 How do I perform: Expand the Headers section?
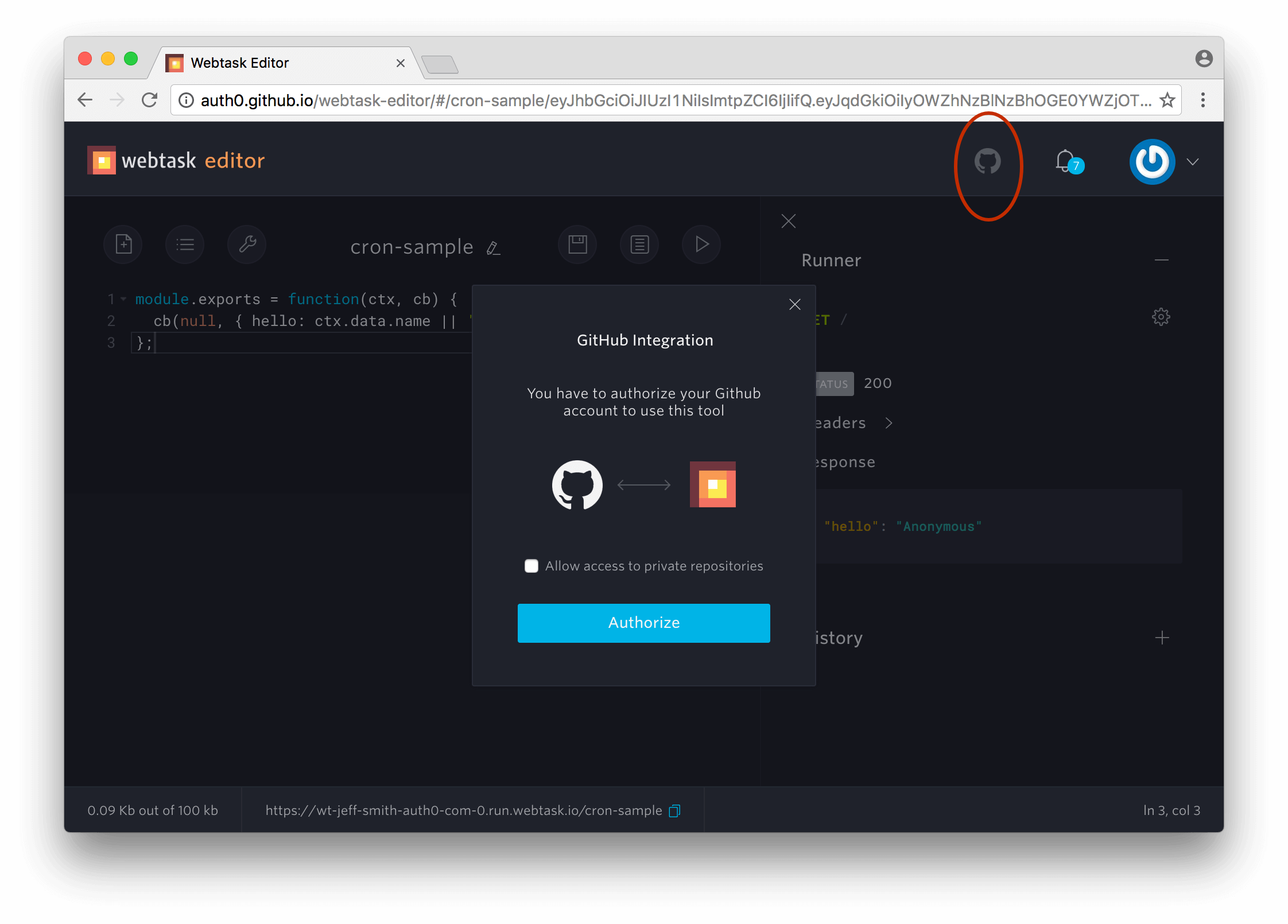click(x=889, y=423)
